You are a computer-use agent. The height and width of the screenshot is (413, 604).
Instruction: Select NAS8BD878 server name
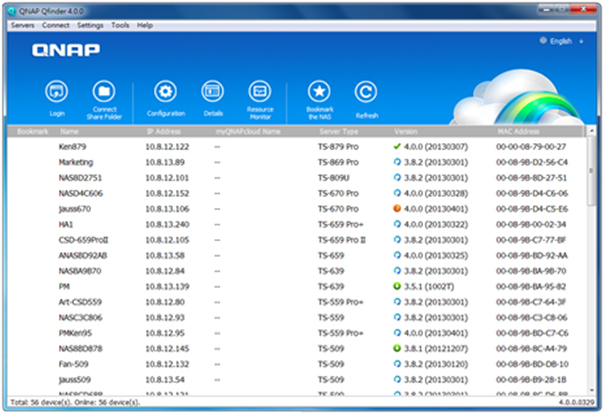coord(81,348)
